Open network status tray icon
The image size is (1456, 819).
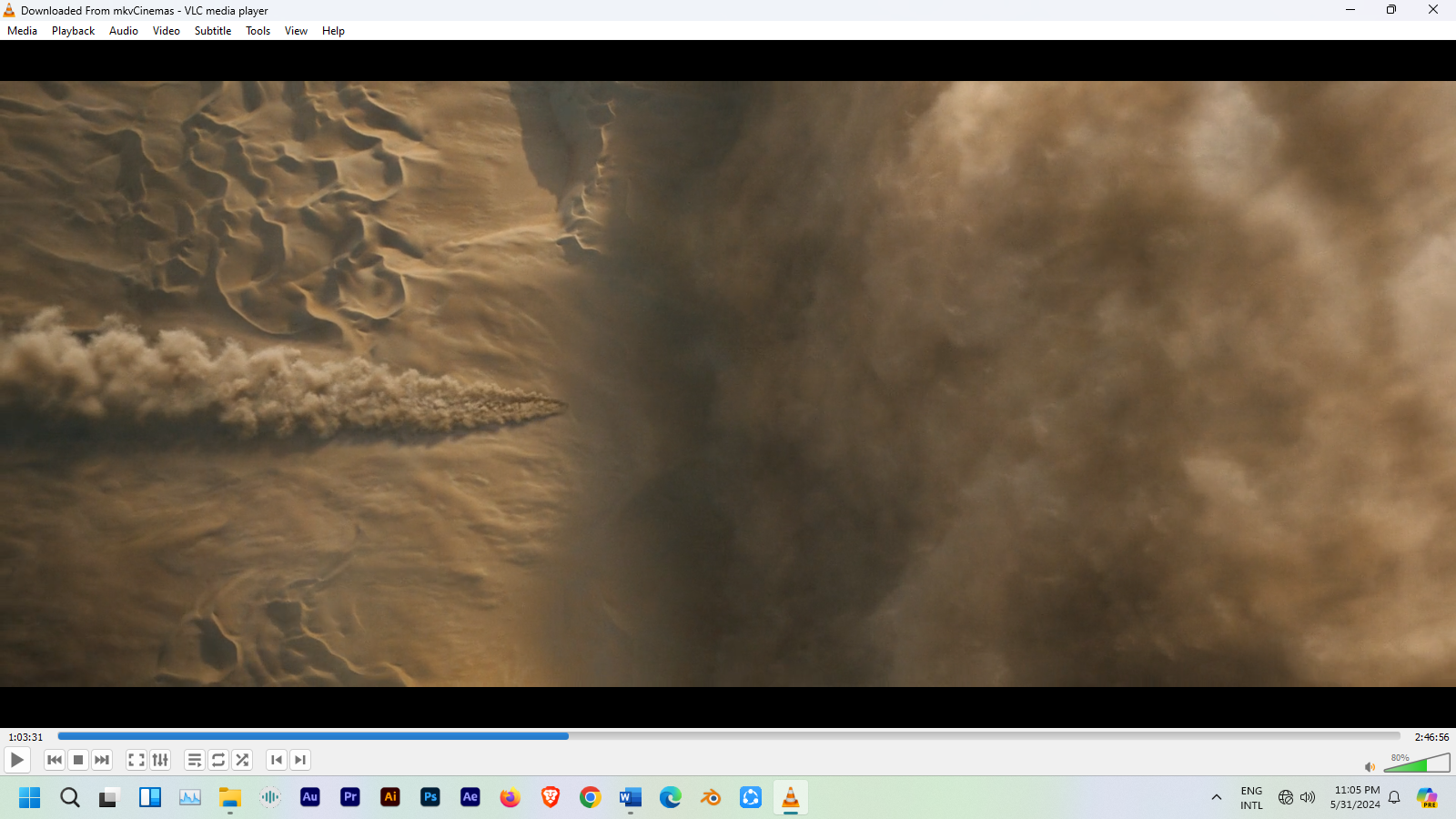tap(1286, 797)
